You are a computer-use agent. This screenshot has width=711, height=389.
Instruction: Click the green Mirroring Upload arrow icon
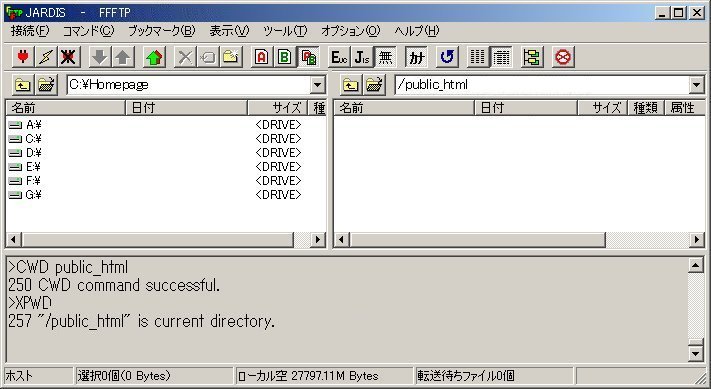(154, 57)
